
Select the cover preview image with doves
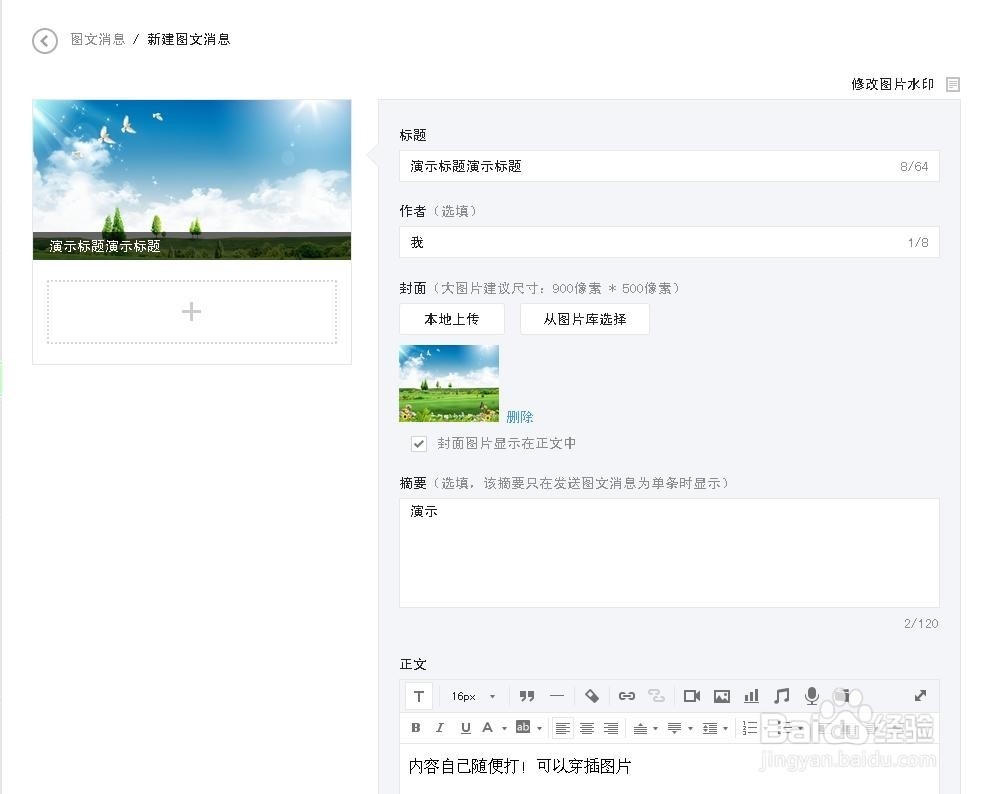pos(192,180)
